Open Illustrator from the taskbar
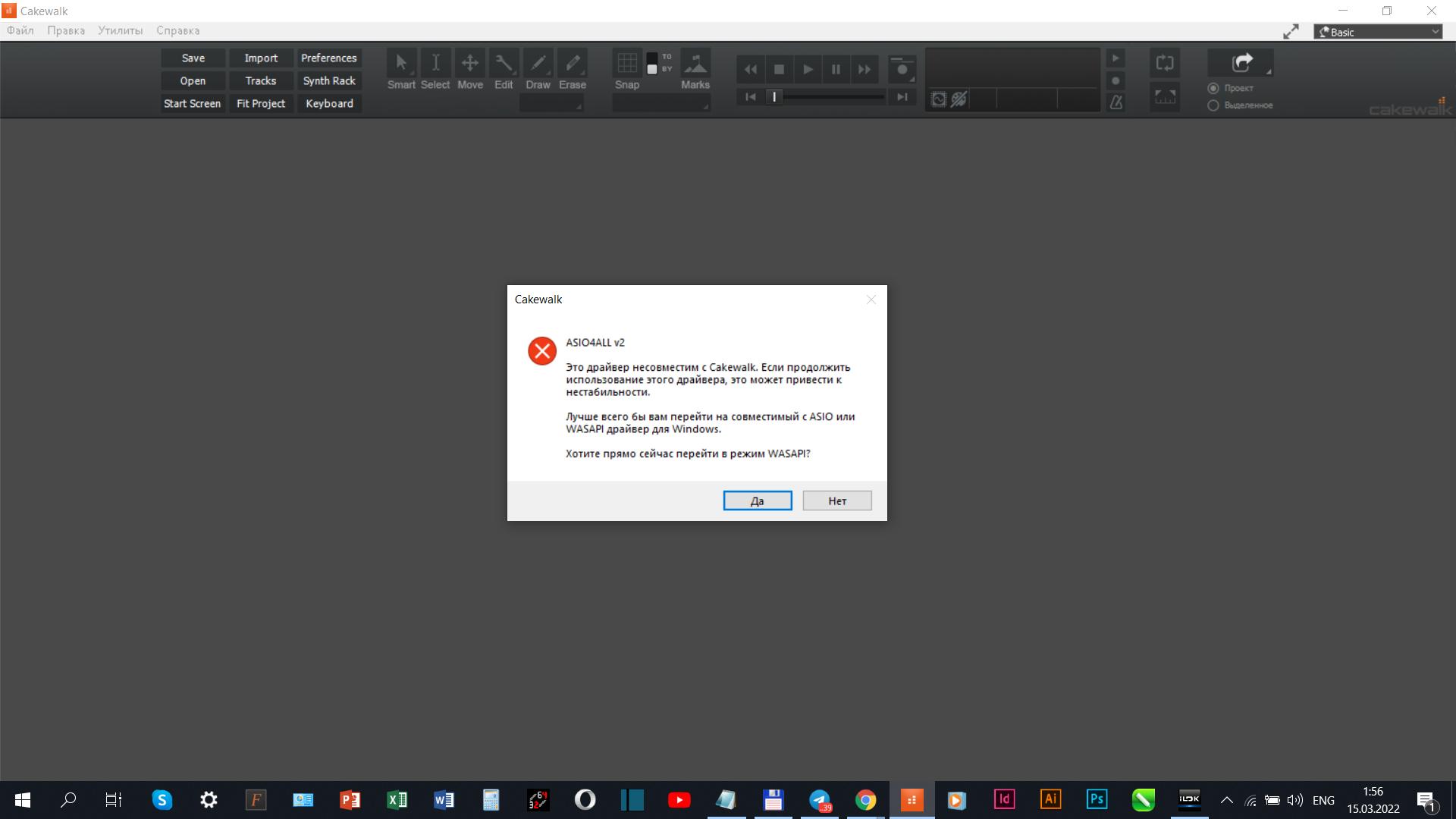This screenshot has width=1456, height=819. (1050, 799)
